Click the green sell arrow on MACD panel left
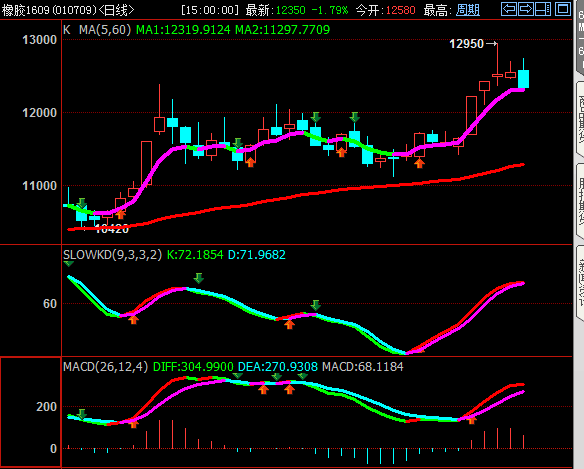The image size is (584, 469). (82, 414)
